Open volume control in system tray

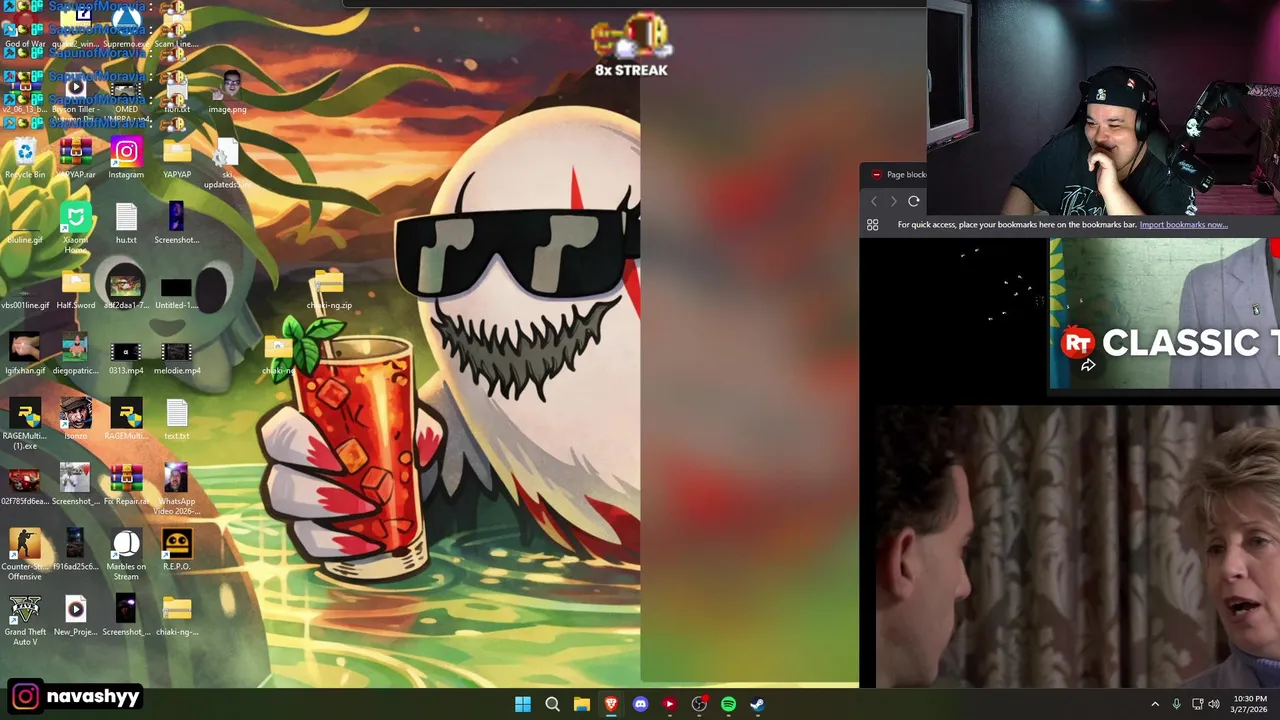(x=1214, y=704)
